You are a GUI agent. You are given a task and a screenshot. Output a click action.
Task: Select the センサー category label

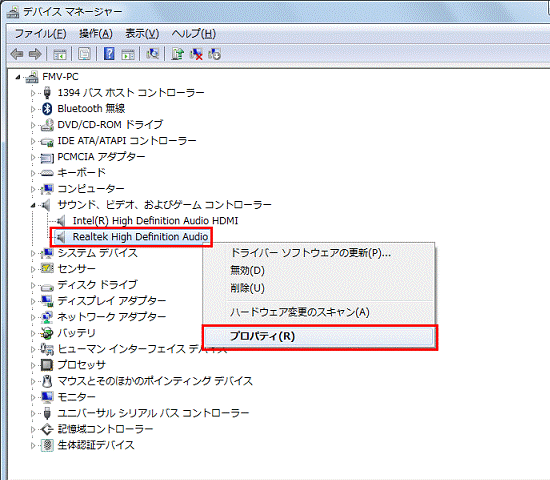[x=76, y=269]
